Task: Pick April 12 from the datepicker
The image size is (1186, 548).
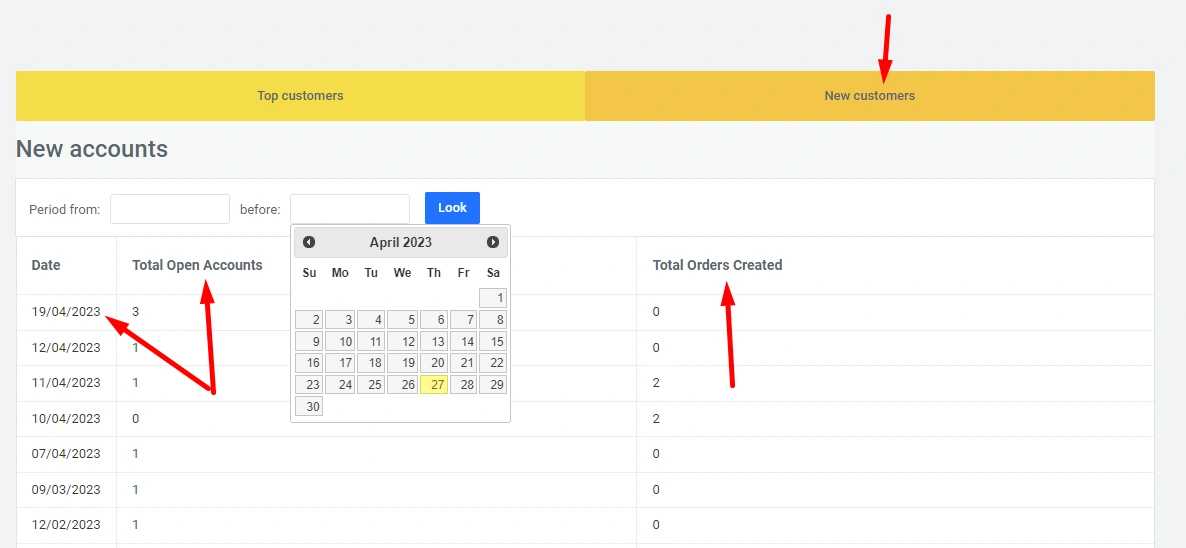Action: click(402, 341)
